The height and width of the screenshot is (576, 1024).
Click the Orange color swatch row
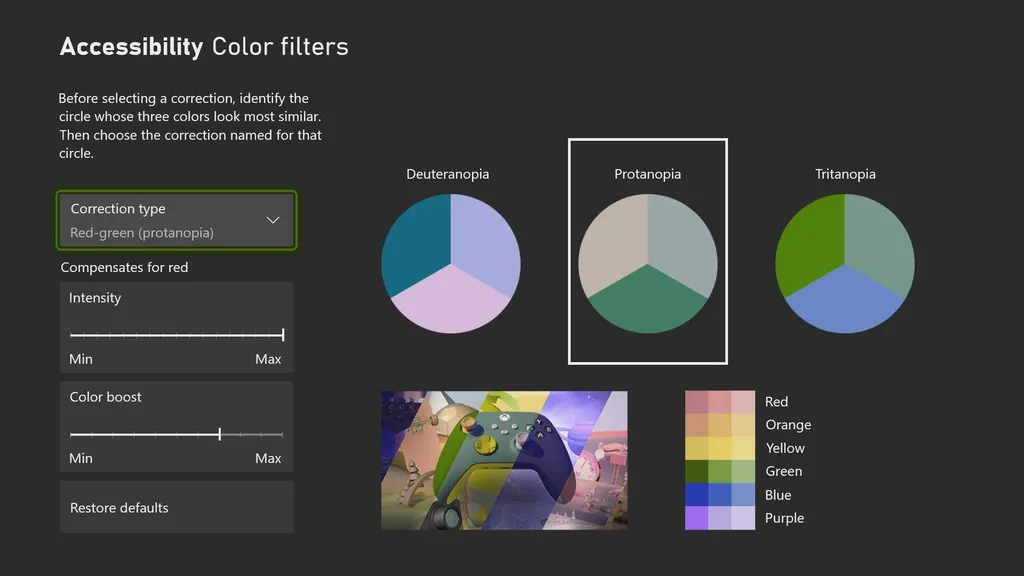point(720,425)
